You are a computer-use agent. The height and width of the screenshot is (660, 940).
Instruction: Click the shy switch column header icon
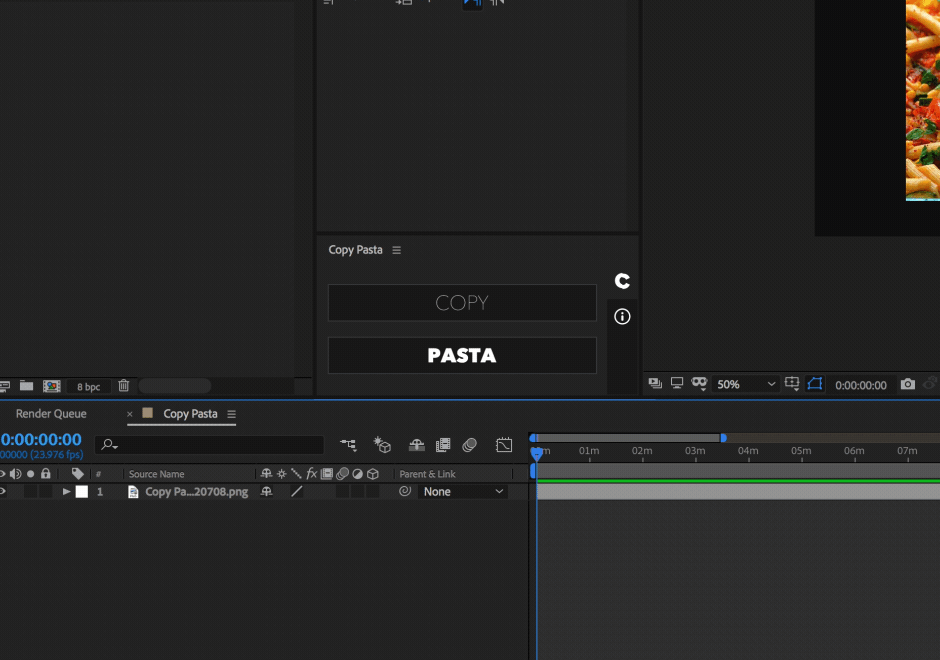tap(267, 474)
